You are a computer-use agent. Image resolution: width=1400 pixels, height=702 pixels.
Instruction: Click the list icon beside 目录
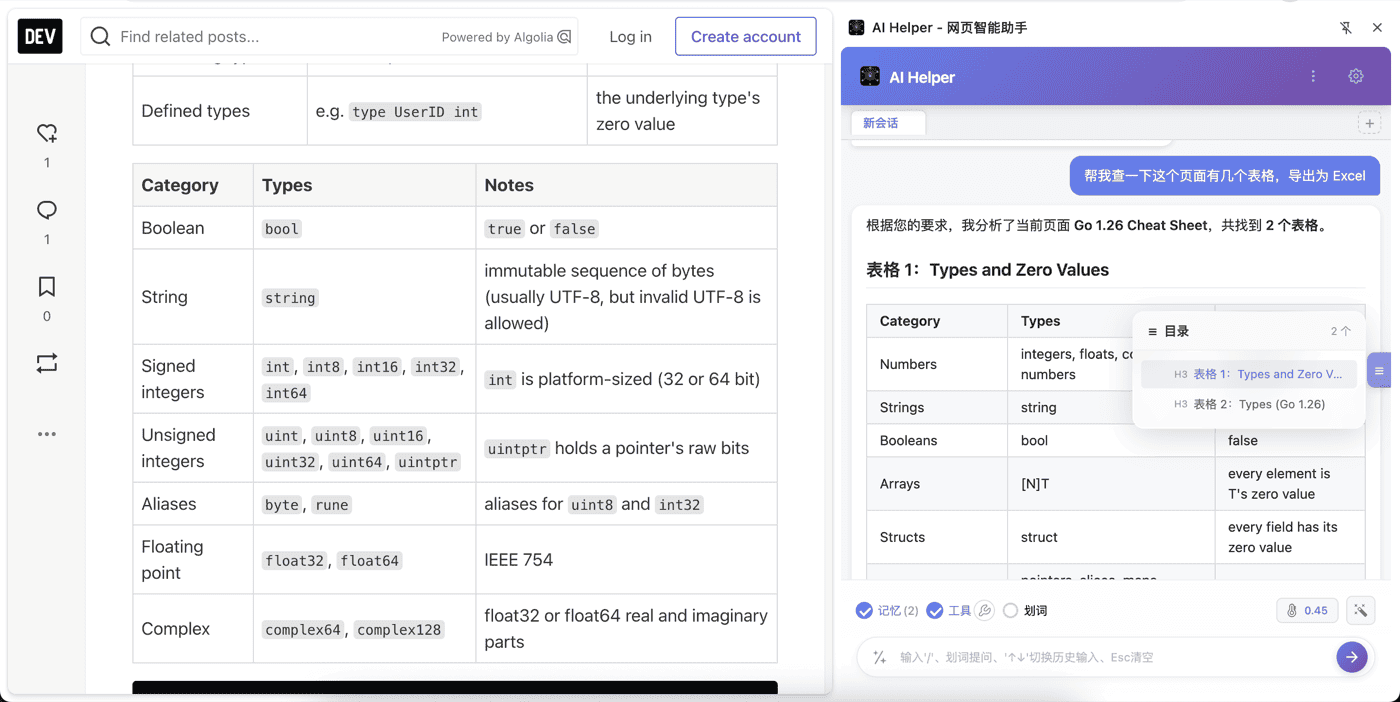1152,331
